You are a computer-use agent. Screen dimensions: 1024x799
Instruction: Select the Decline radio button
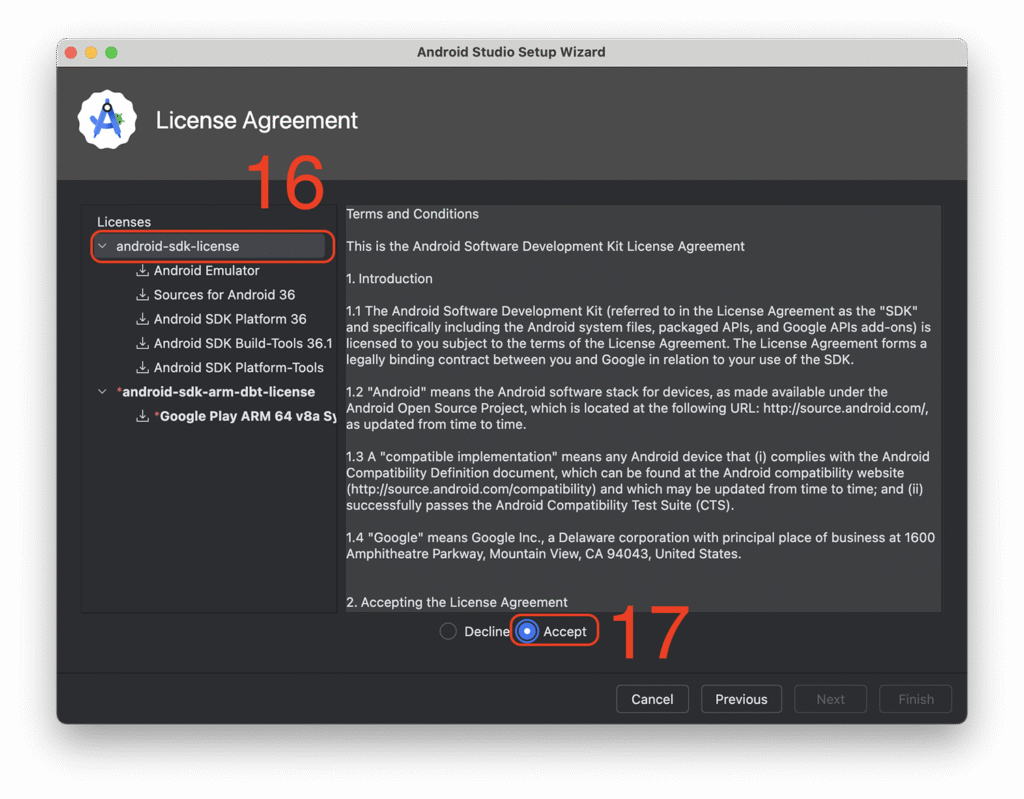[x=448, y=631]
